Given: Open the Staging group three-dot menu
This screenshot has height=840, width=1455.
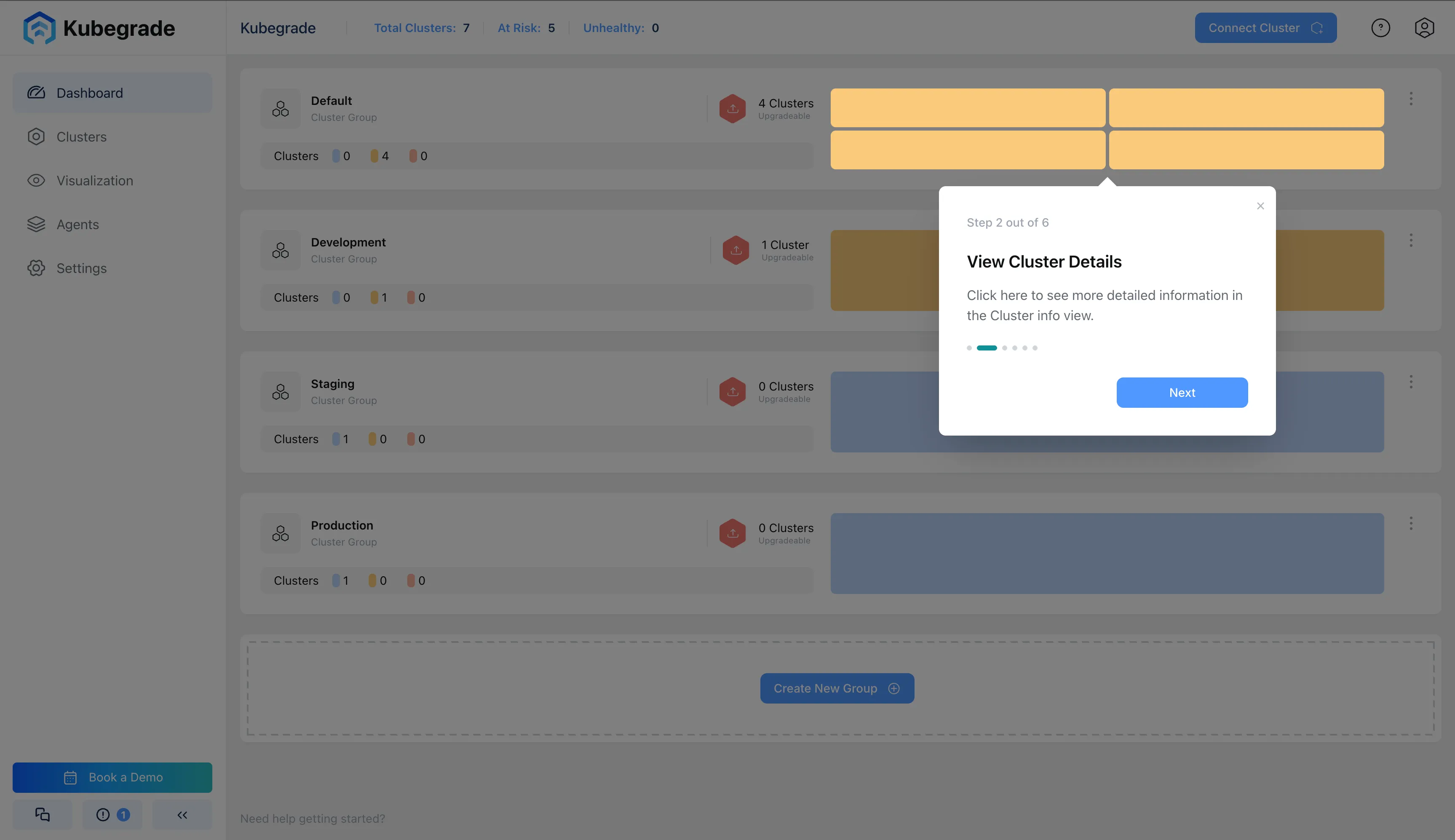Looking at the screenshot, I should (1411, 382).
